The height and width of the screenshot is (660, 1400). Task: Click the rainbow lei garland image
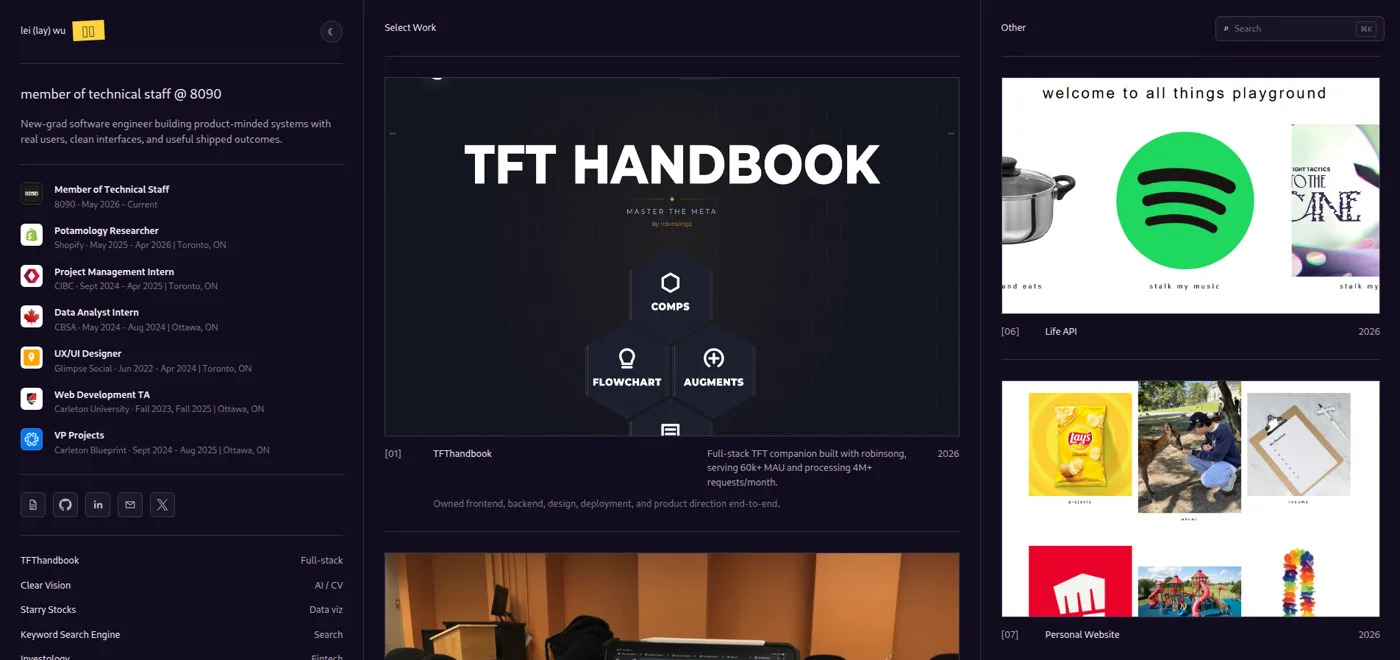(1298, 583)
